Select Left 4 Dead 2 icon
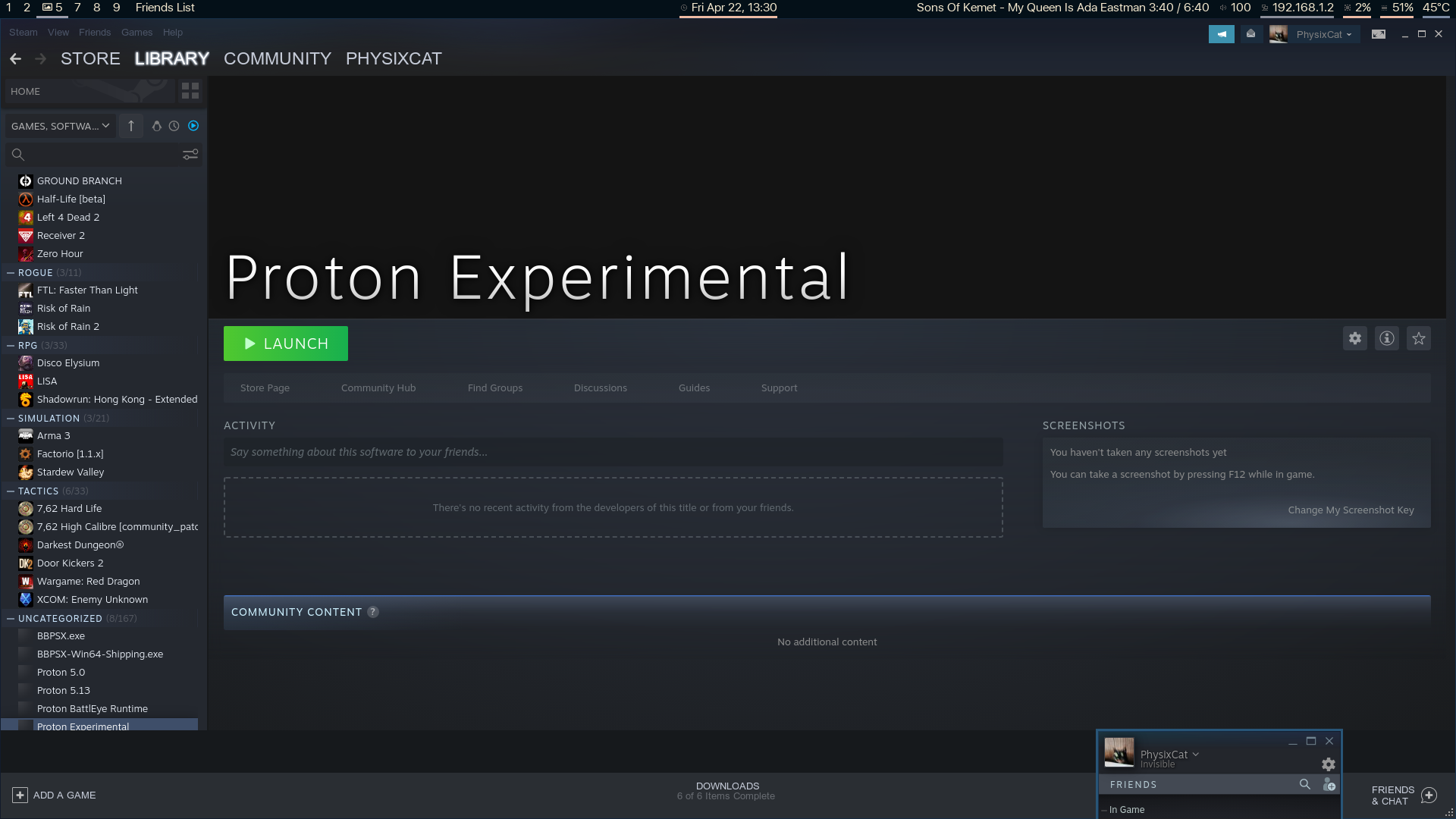The width and height of the screenshot is (1456, 819). (x=26, y=218)
